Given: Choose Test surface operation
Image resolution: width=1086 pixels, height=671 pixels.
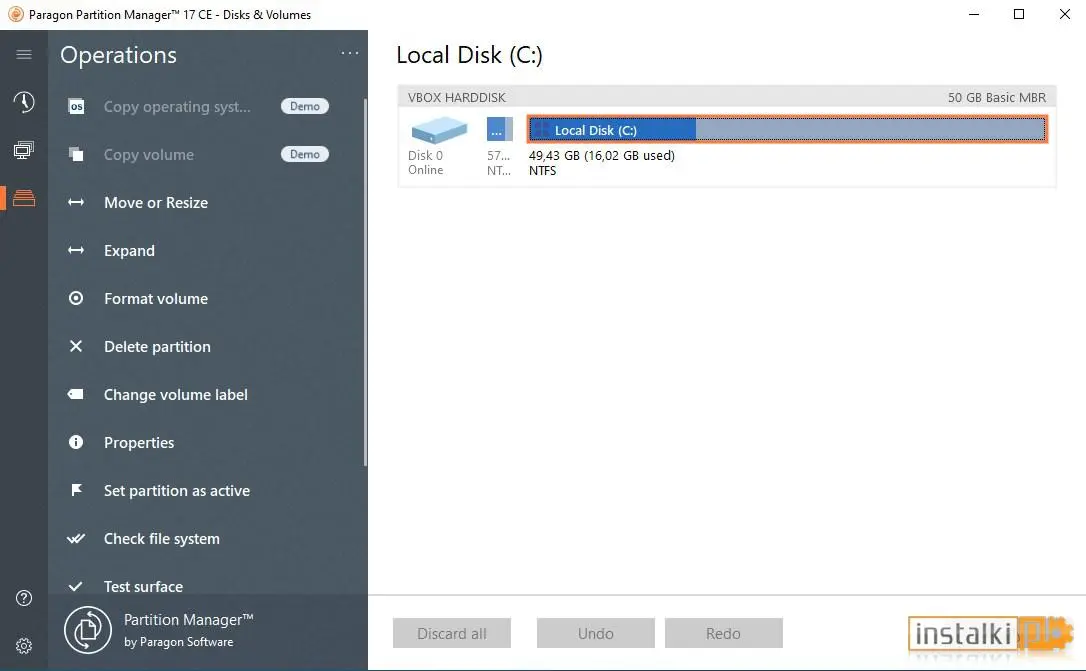Looking at the screenshot, I should (143, 586).
